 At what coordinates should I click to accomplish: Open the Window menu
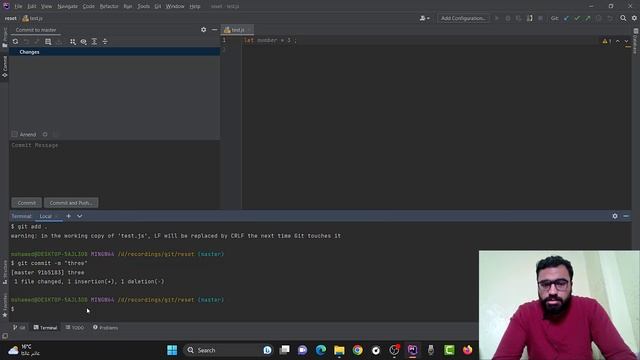pyautogui.click(x=175, y=6)
